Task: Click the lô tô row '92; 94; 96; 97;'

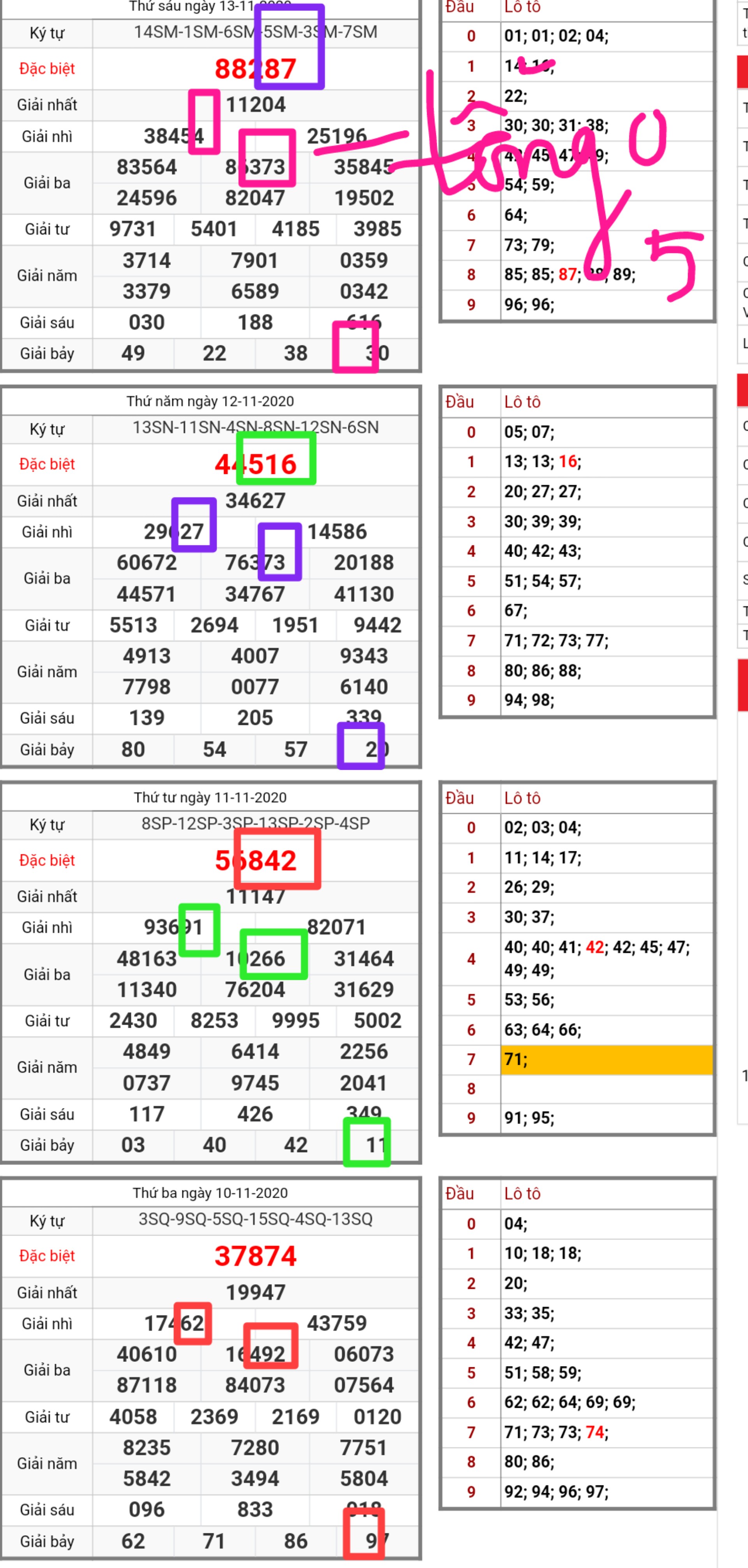Action: click(x=606, y=1492)
